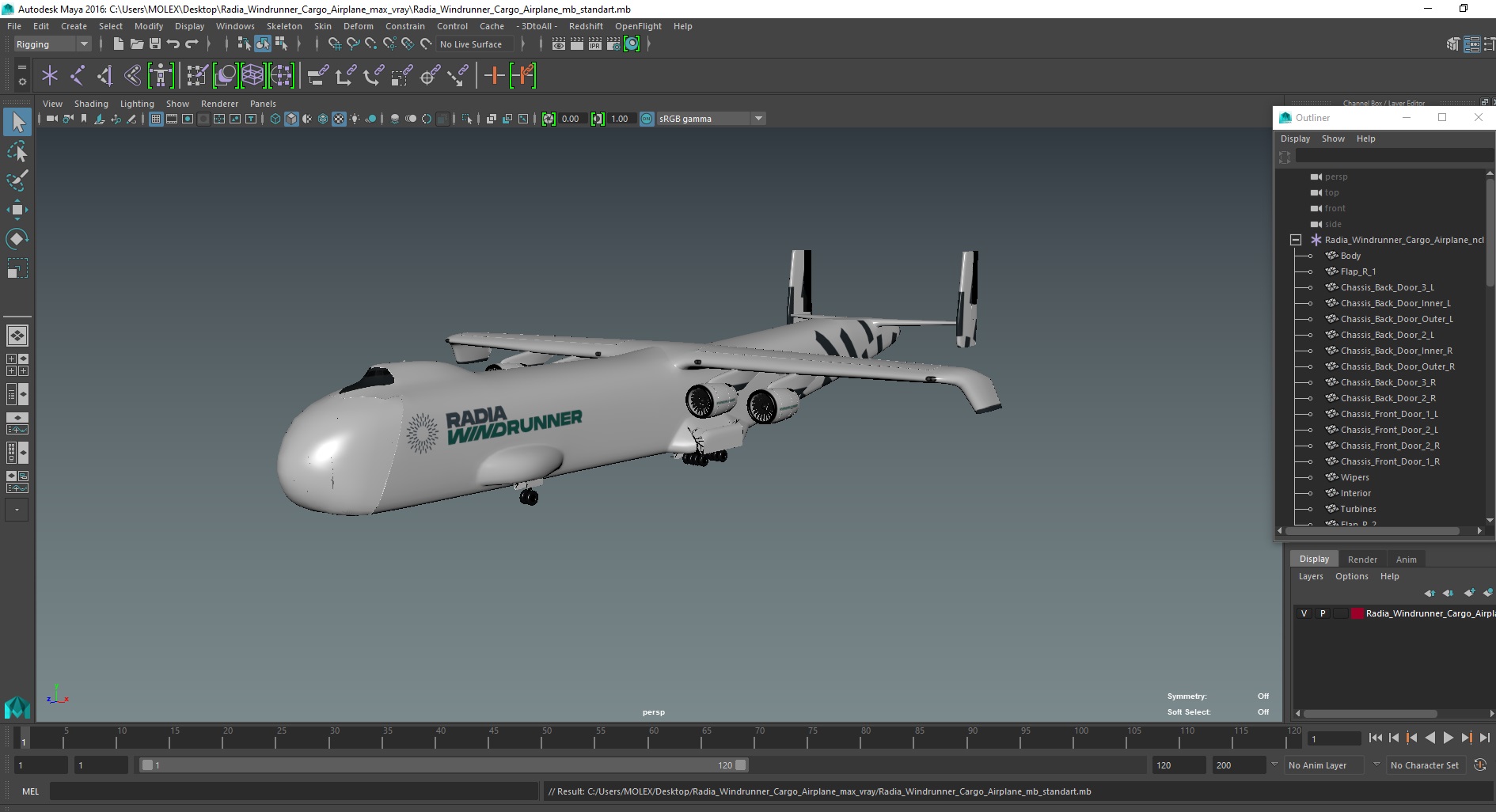Screen dimensions: 1496x812
Task: Play animation backwards
Action: tap(1430, 738)
